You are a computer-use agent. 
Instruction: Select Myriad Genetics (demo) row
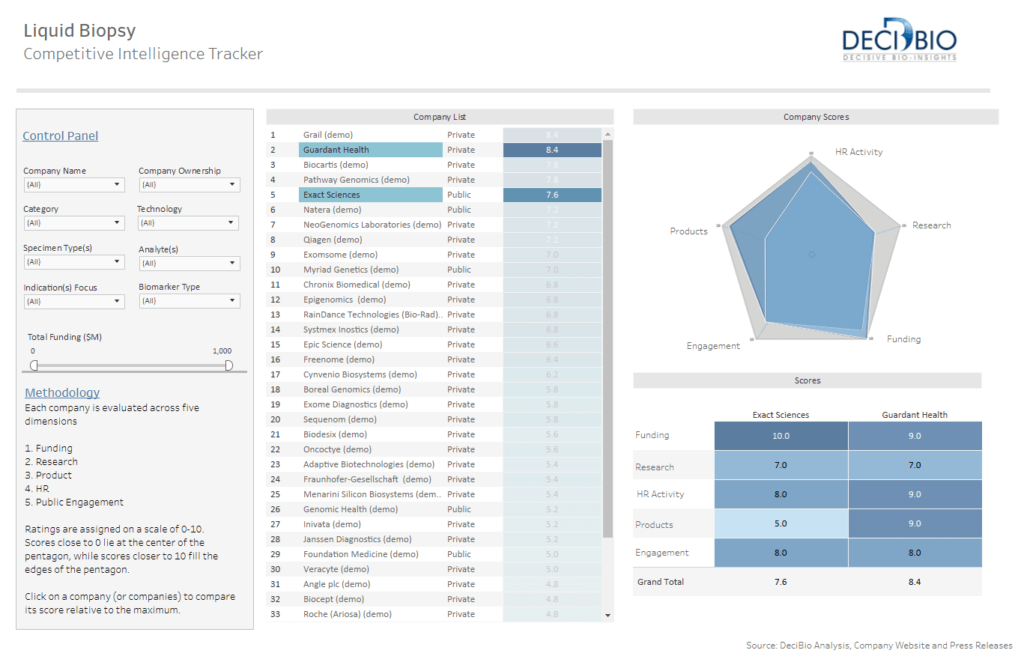tap(436, 270)
